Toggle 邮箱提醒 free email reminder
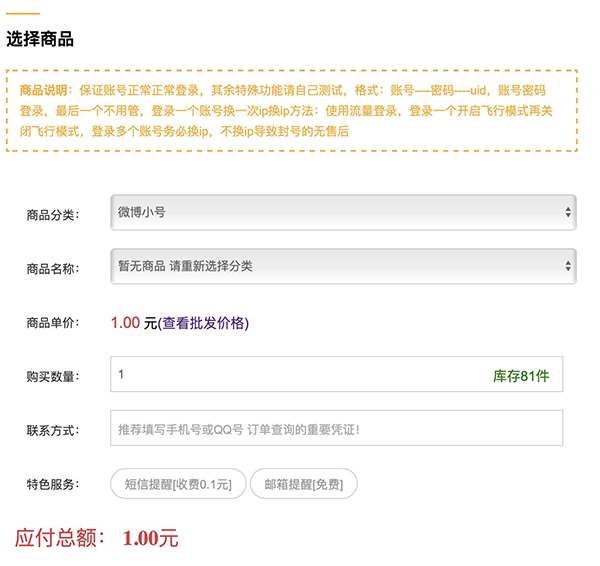 tap(303, 485)
